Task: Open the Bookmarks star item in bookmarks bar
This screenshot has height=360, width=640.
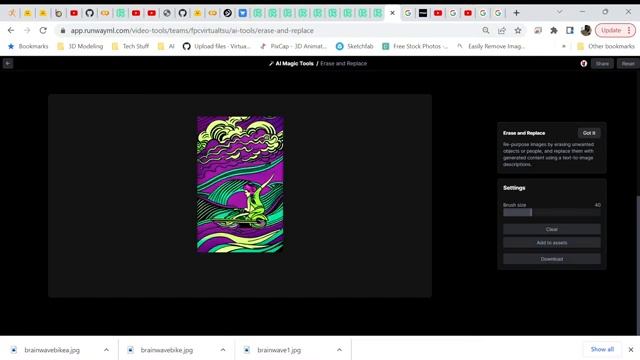Action: pyautogui.click(x=28, y=47)
